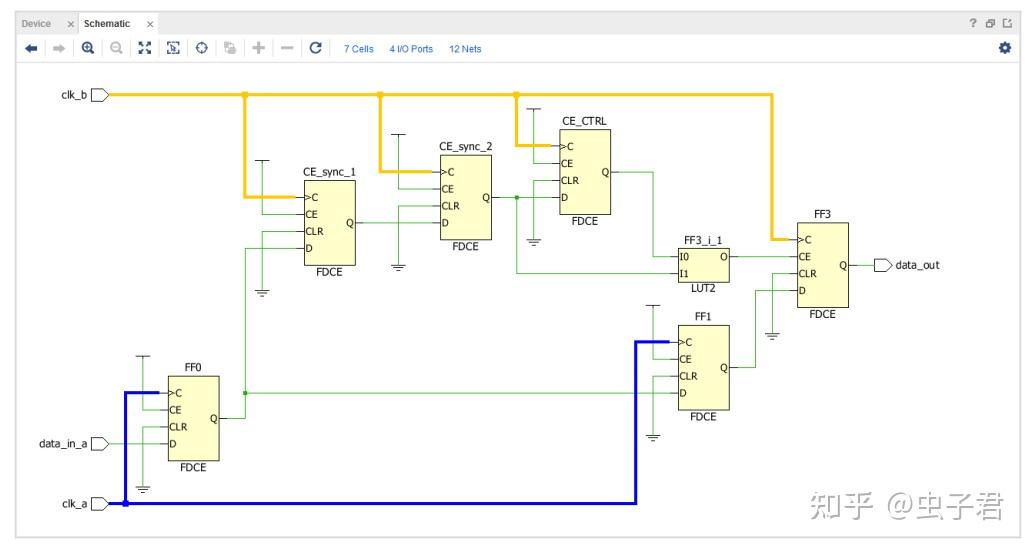Select the FF3_i_1 LUT2 cell
The width and height of the screenshot is (1030, 549).
(x=704, y=265)
